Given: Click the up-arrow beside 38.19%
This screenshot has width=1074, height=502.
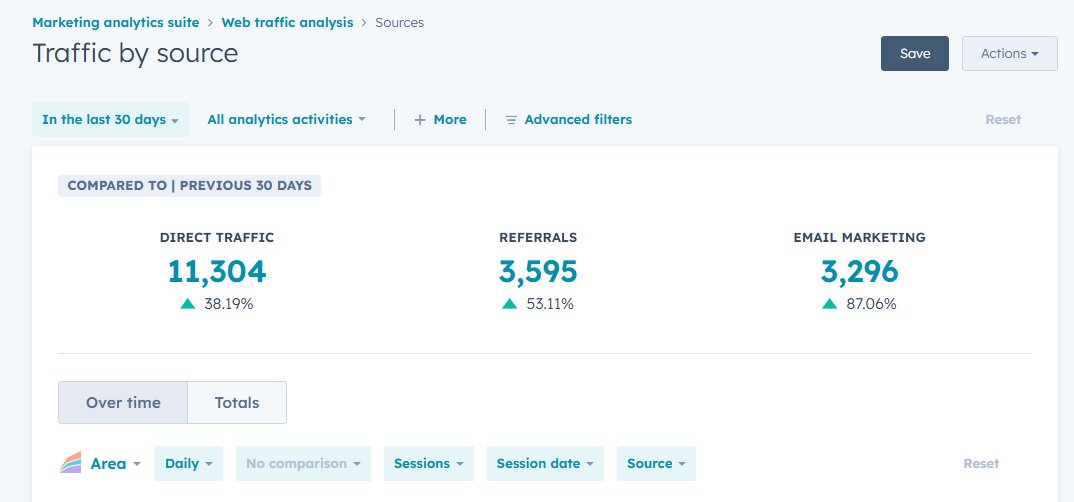Looking at the screenshot, I should pyautogui.click(x=188, y=304).
